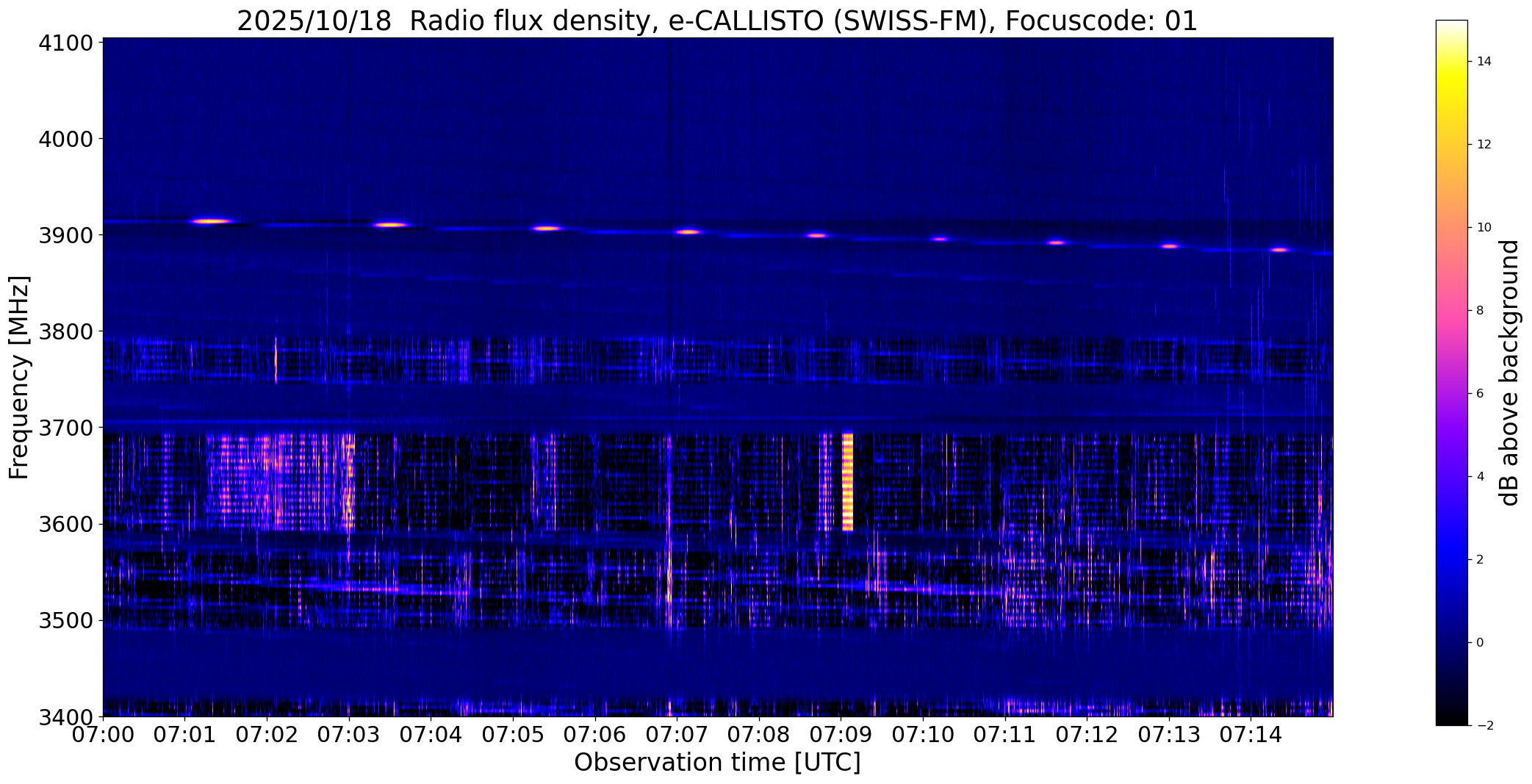Click the 07:08 time tick label
Viewport: 1532px width, 784px height.
pyautogui.click(x=759, y=735)
